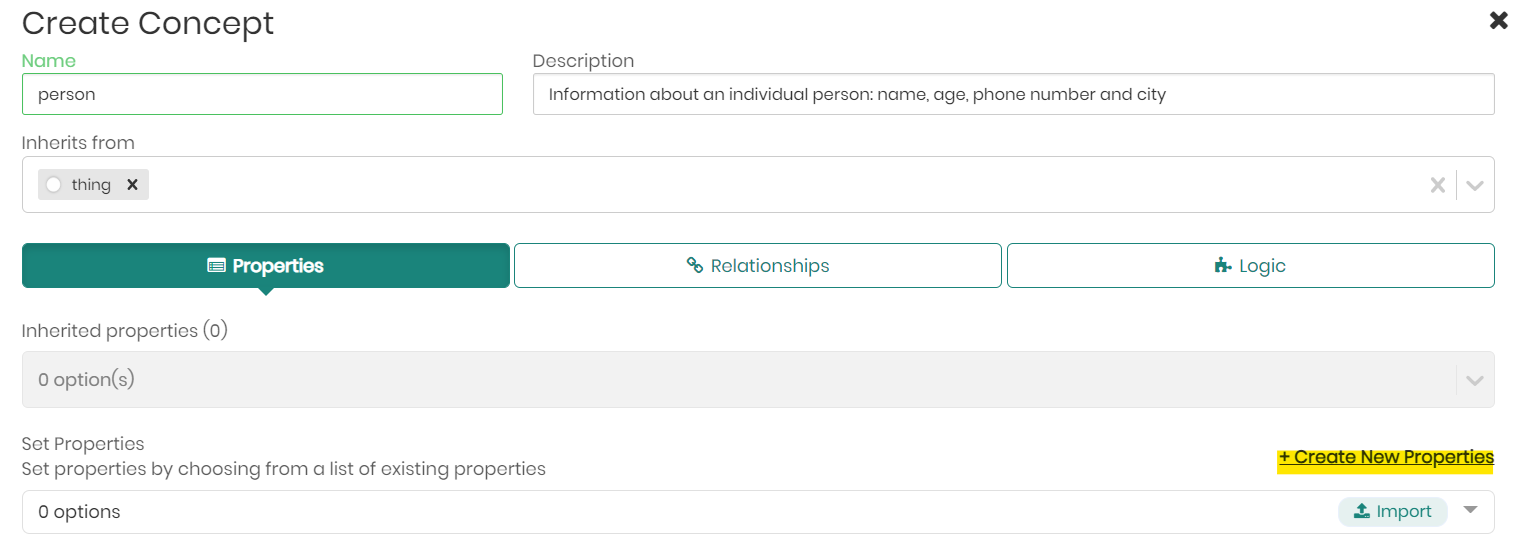Clear all Inherits from selections
This screenshot has height=543, width=1518.
tap(1437, 185)
